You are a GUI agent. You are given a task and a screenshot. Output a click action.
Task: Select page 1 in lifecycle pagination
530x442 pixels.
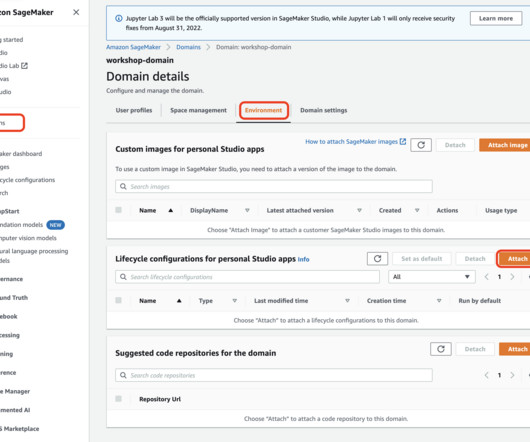[x=499, y=277]
